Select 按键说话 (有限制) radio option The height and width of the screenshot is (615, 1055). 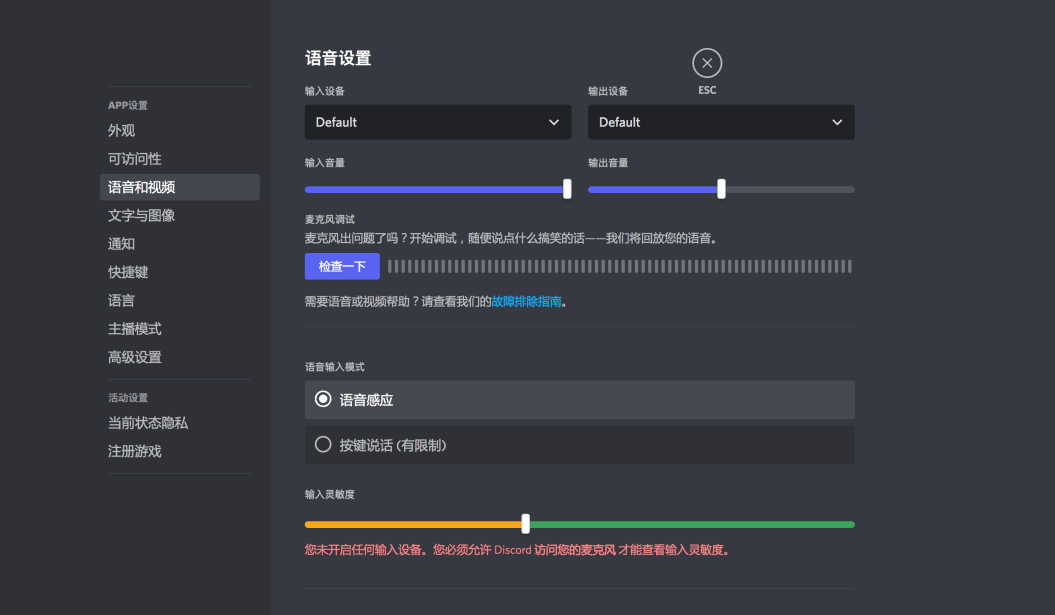point(579,445)
